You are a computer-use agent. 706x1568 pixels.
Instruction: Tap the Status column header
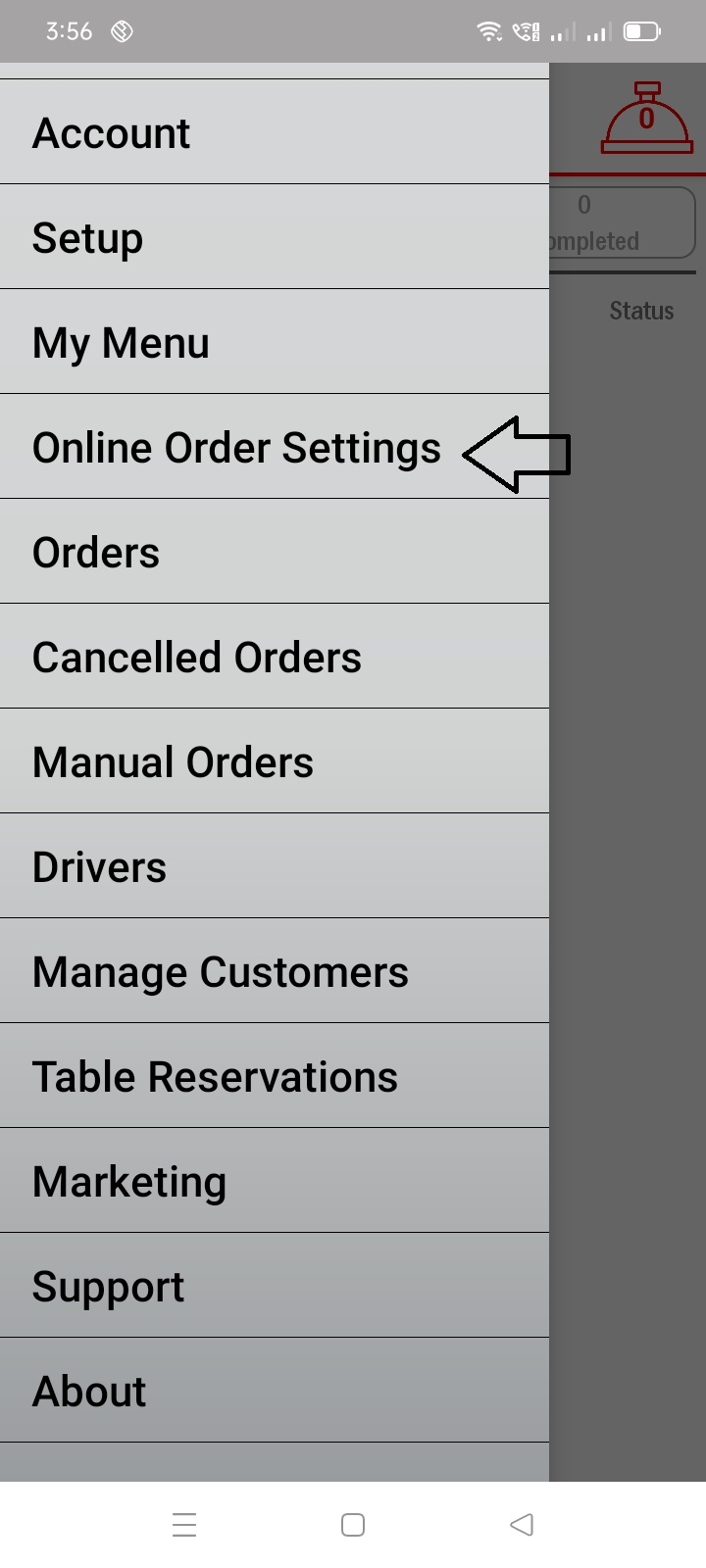pyautogui.click(x=641, y=311)
